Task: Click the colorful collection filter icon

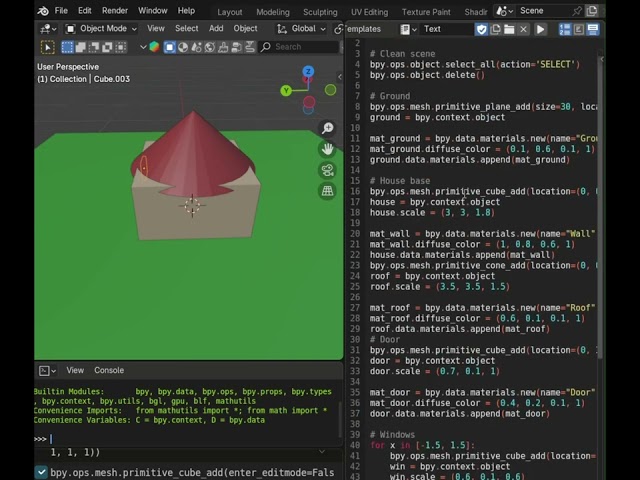Action: point(154,47)
